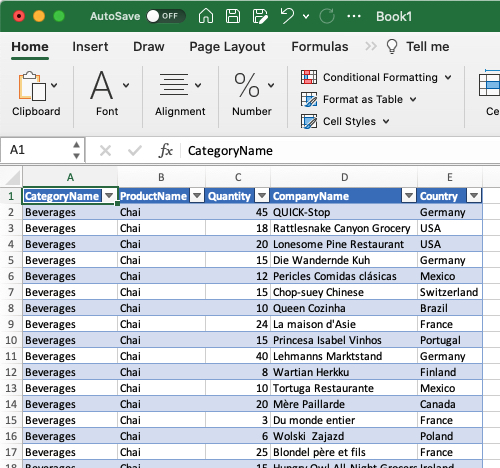Open the Draw ribbon tab
Screen dimensions: 500x468
pyautogui.click(x=149, y=47)
